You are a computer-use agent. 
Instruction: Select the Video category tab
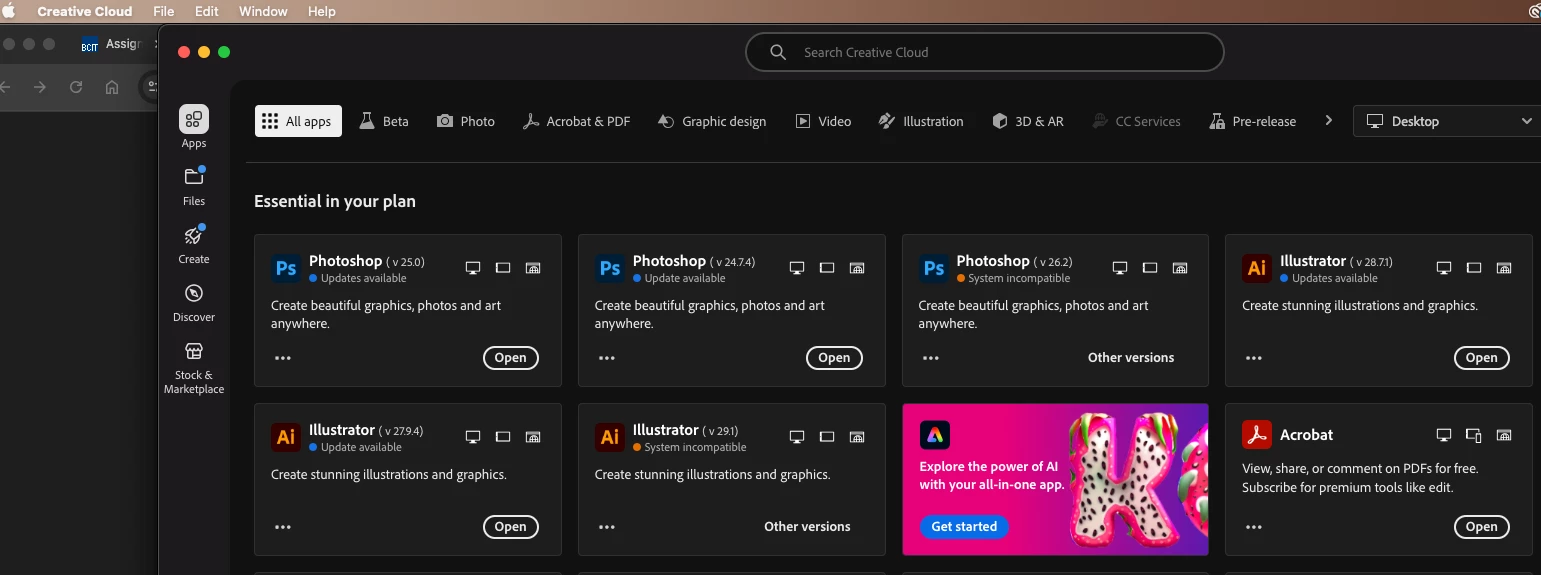click(823, 121)
